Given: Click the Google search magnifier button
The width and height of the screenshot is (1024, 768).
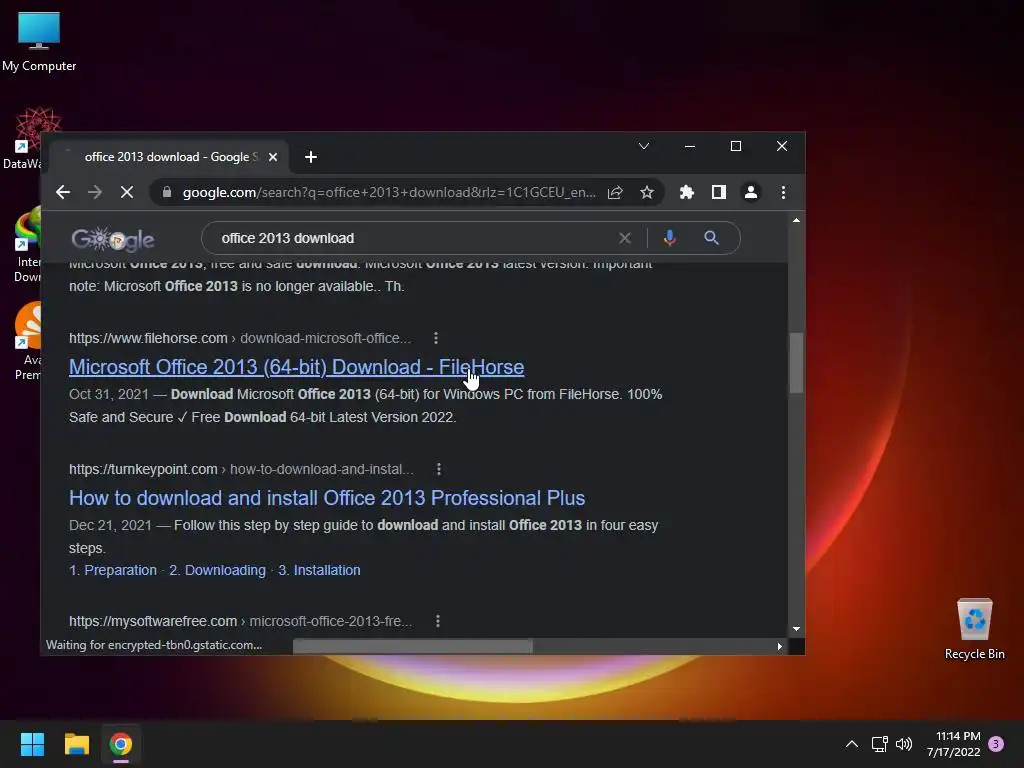Looking at the screenshot, I should [711, 238].
